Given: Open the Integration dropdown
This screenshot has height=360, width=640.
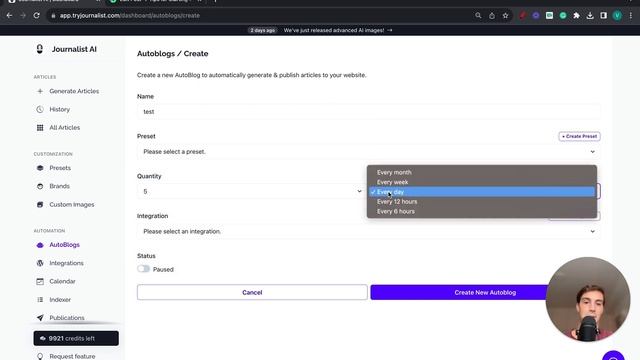Looking at the screenshot, I should (369, 231).
